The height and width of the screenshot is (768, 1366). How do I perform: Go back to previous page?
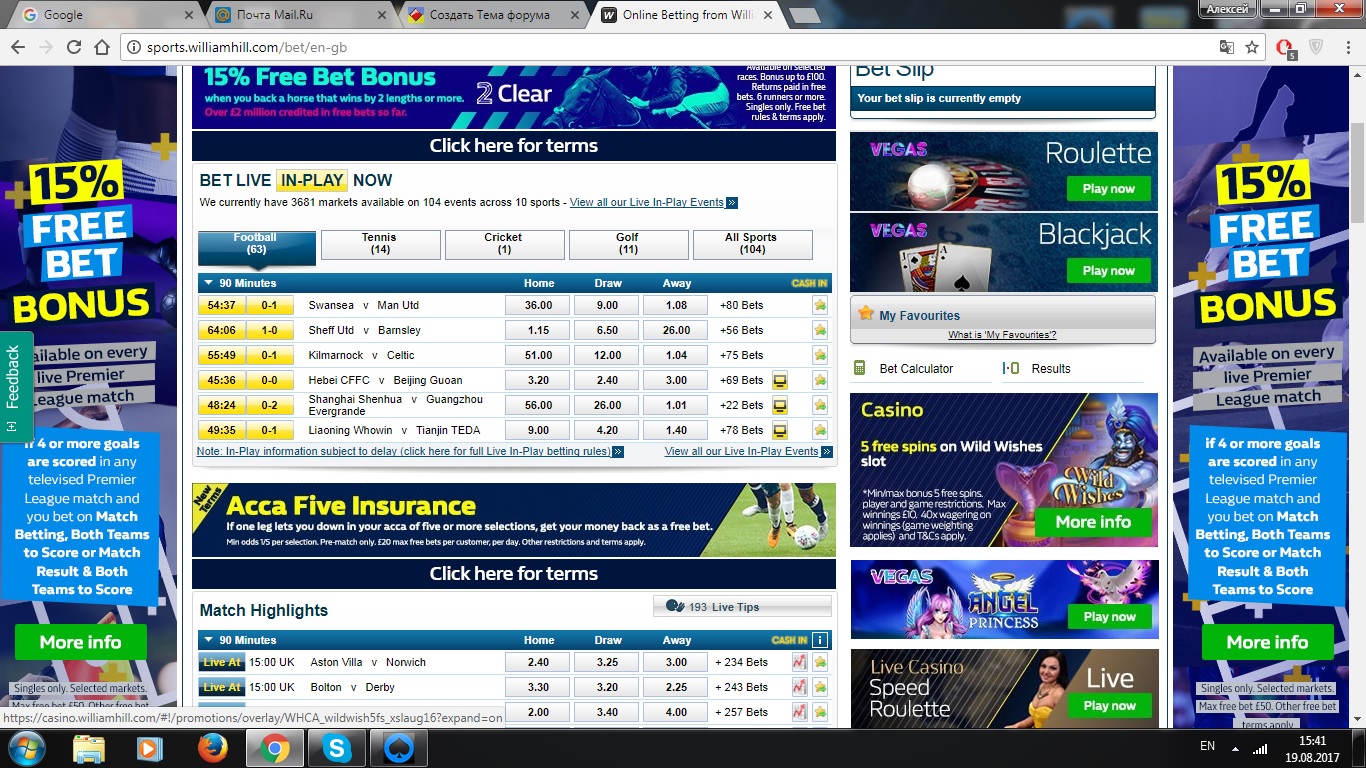click(17, 47)
